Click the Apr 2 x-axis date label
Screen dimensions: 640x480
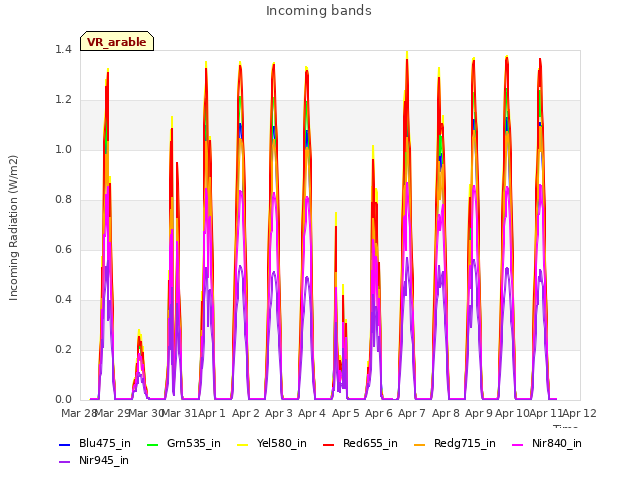click(x=246, y=413)
